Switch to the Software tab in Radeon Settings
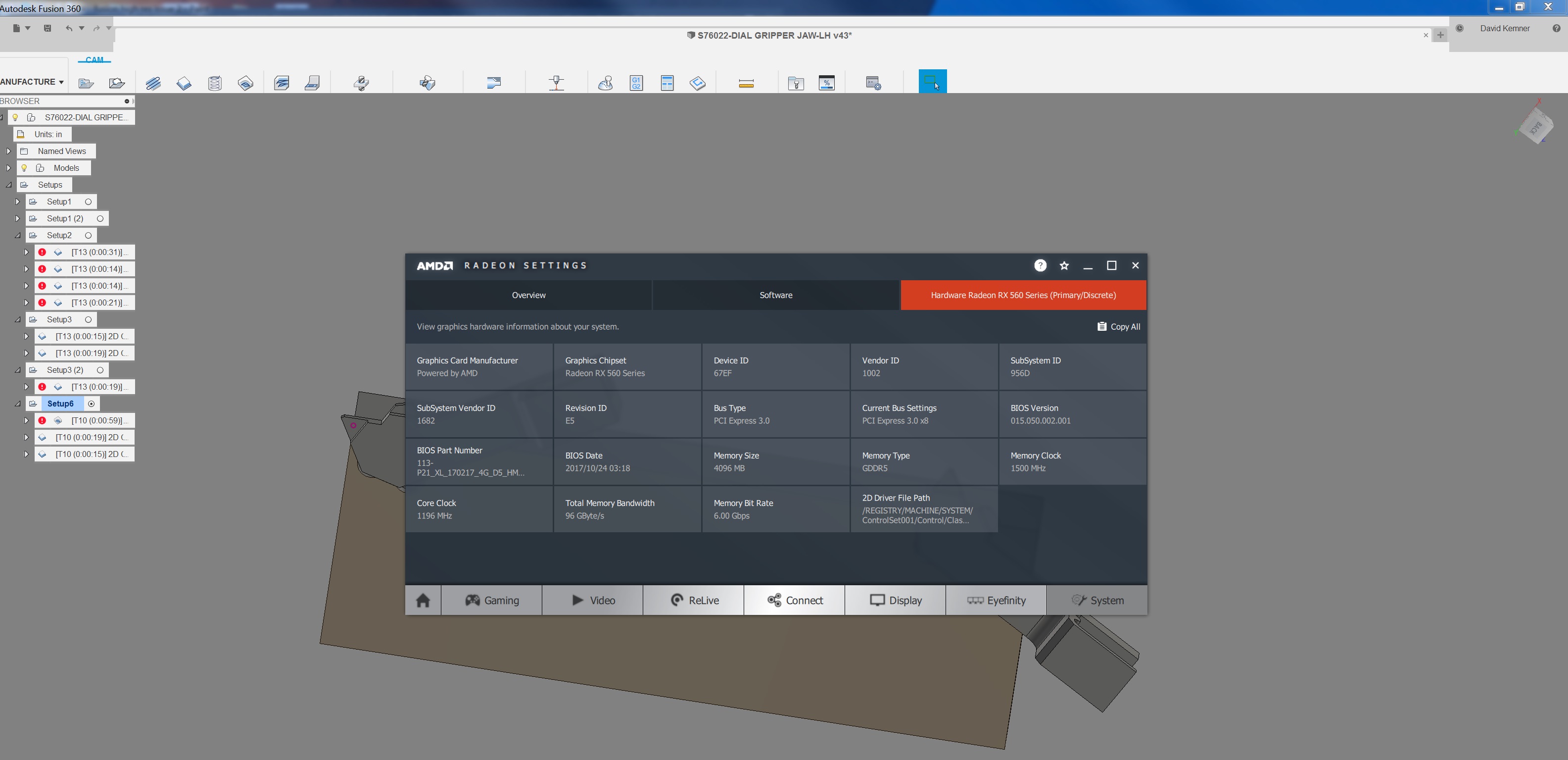The height and width of the screenshot is (760, 1568). tap(775, 295)
